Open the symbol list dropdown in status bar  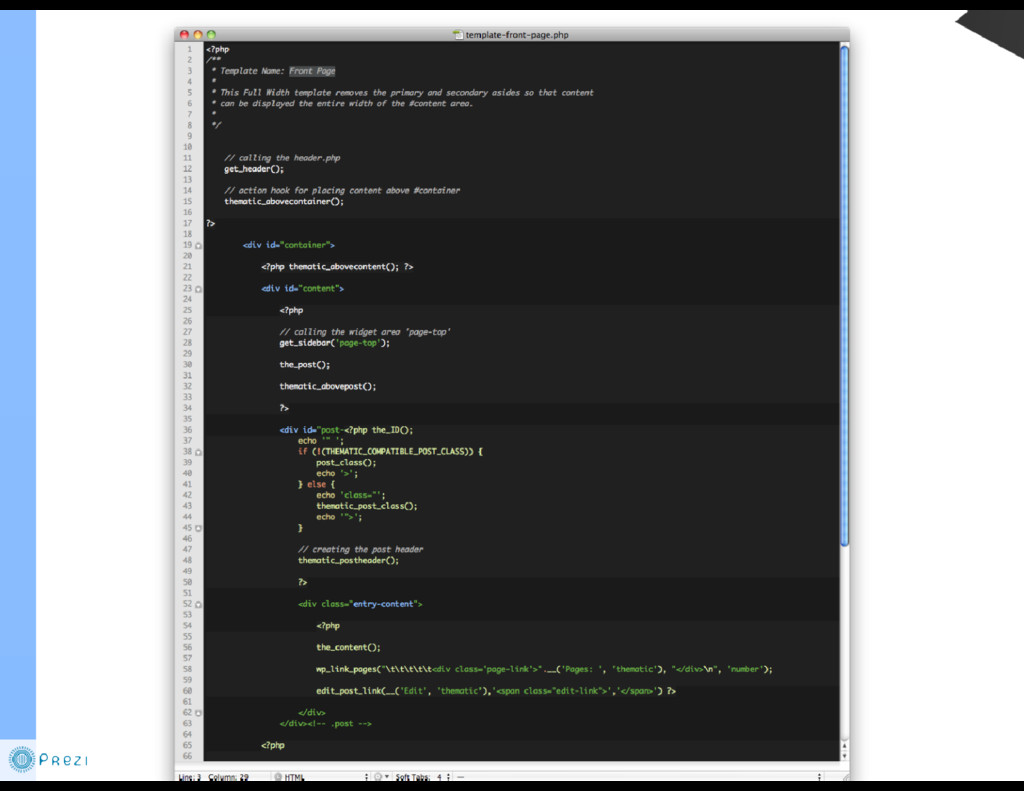tap(639, 777)
